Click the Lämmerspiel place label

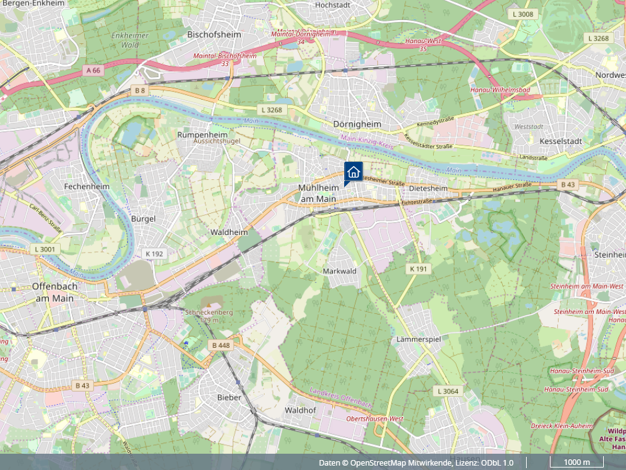[419, 339]
